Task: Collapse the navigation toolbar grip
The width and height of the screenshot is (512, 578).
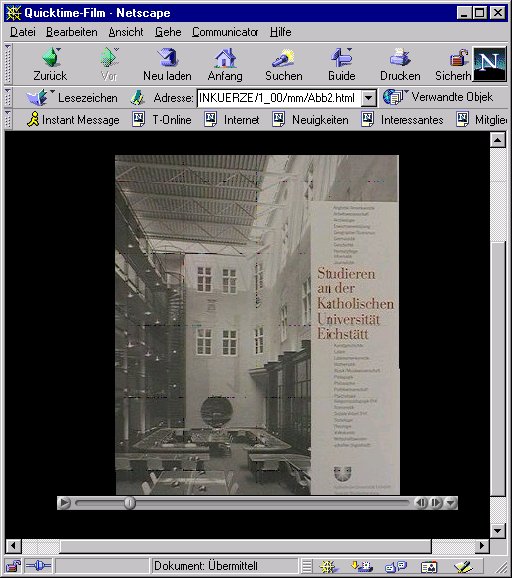Action: pyautogui.click(x=8, y=64)
